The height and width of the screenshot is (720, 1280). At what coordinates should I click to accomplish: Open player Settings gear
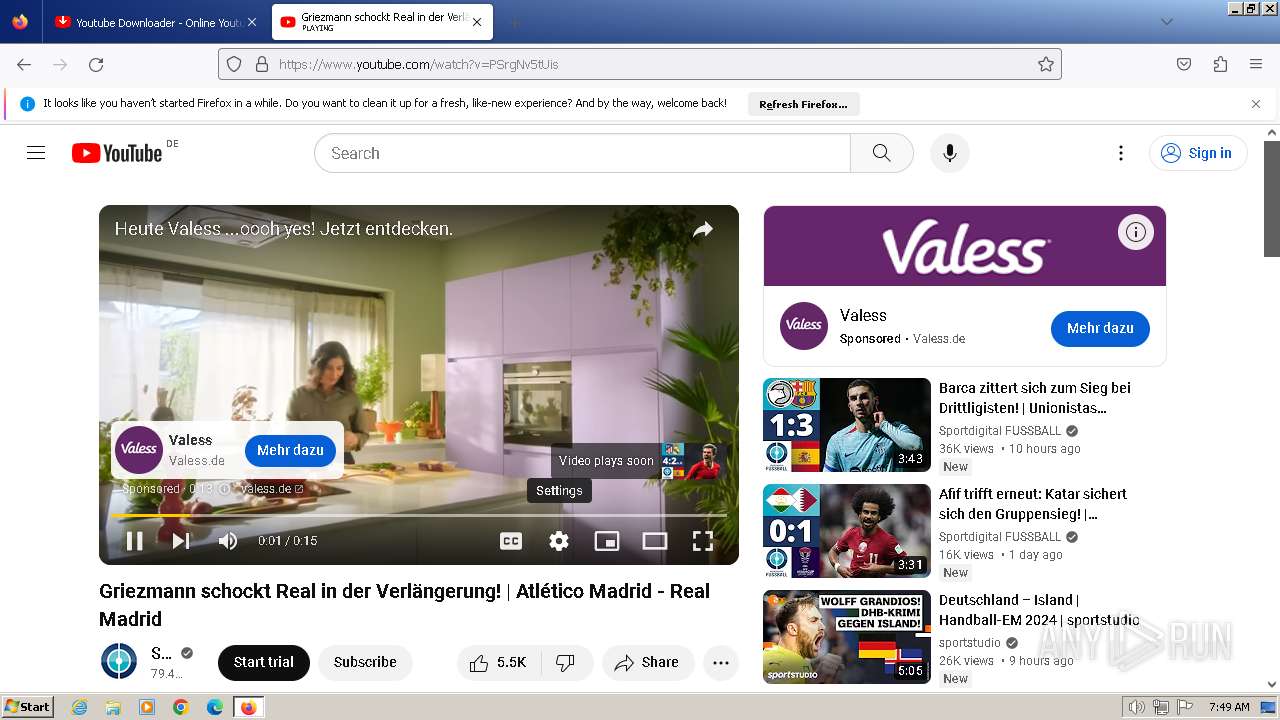coord(559,541)
